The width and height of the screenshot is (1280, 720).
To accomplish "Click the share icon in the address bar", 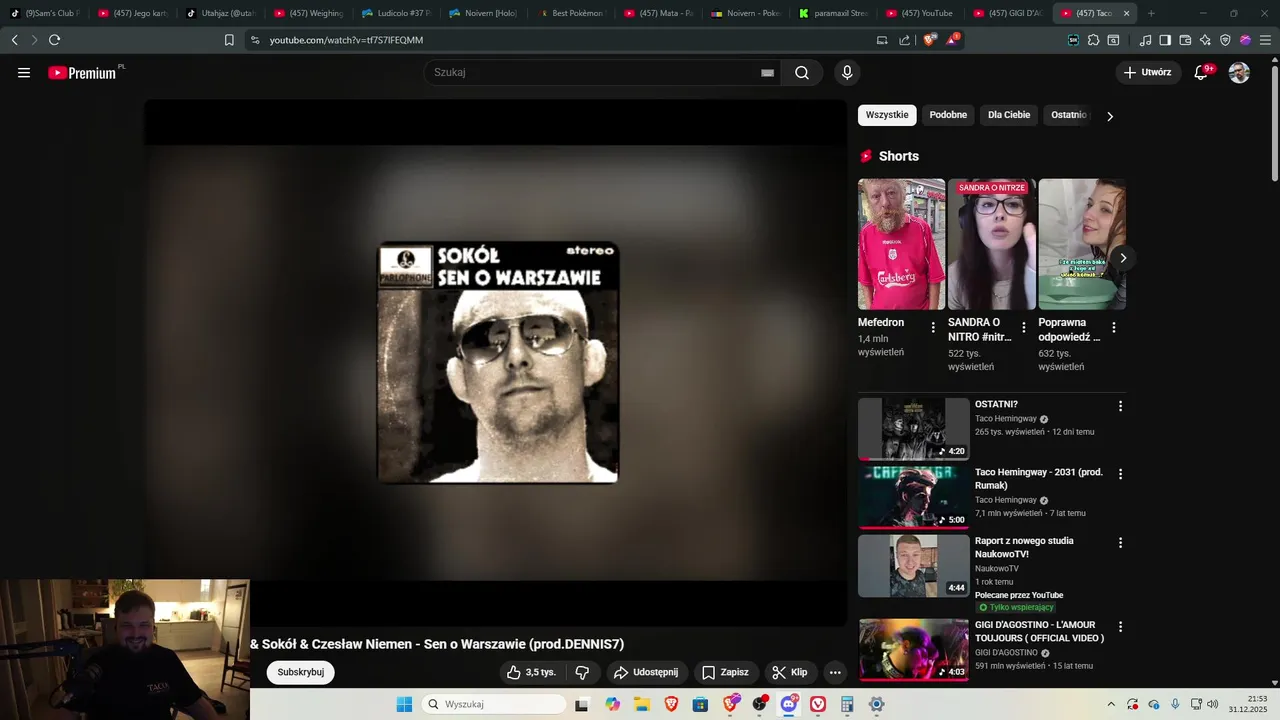I will 905,40.
